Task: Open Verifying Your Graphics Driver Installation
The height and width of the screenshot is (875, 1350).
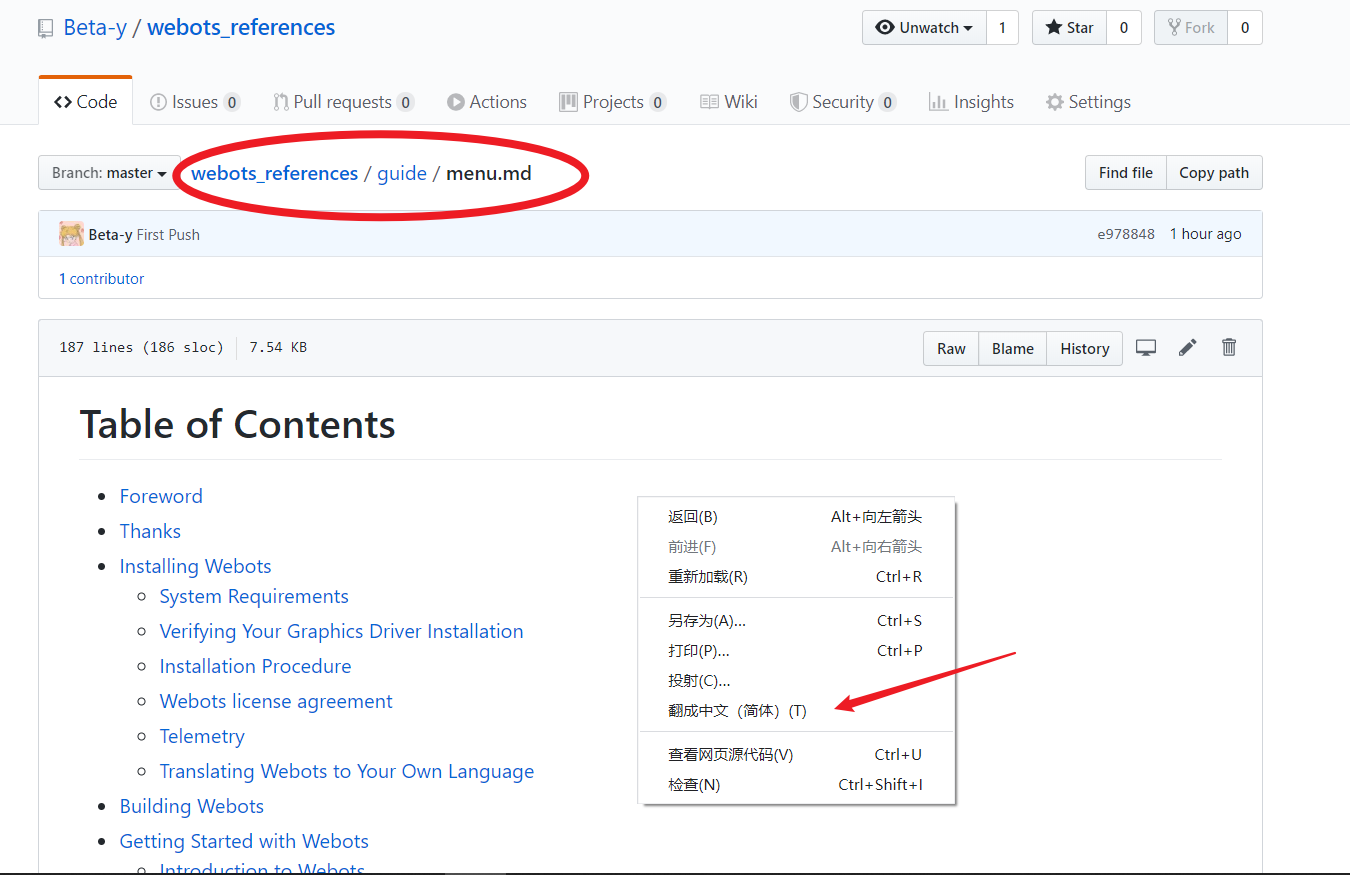Action: point(342,631)
